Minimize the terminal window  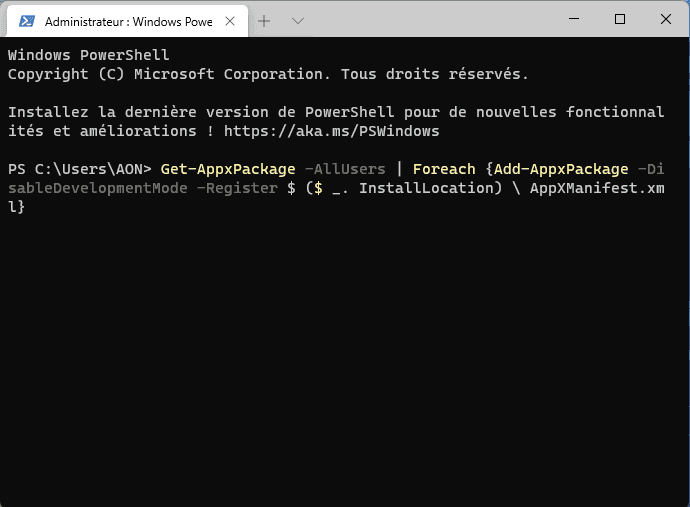tap(575, 19)
